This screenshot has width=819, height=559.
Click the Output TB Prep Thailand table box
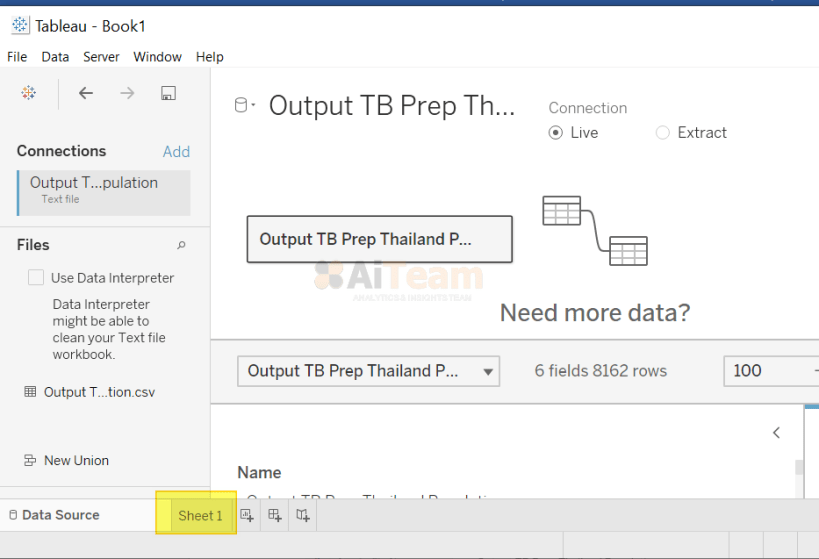[380, 239]
